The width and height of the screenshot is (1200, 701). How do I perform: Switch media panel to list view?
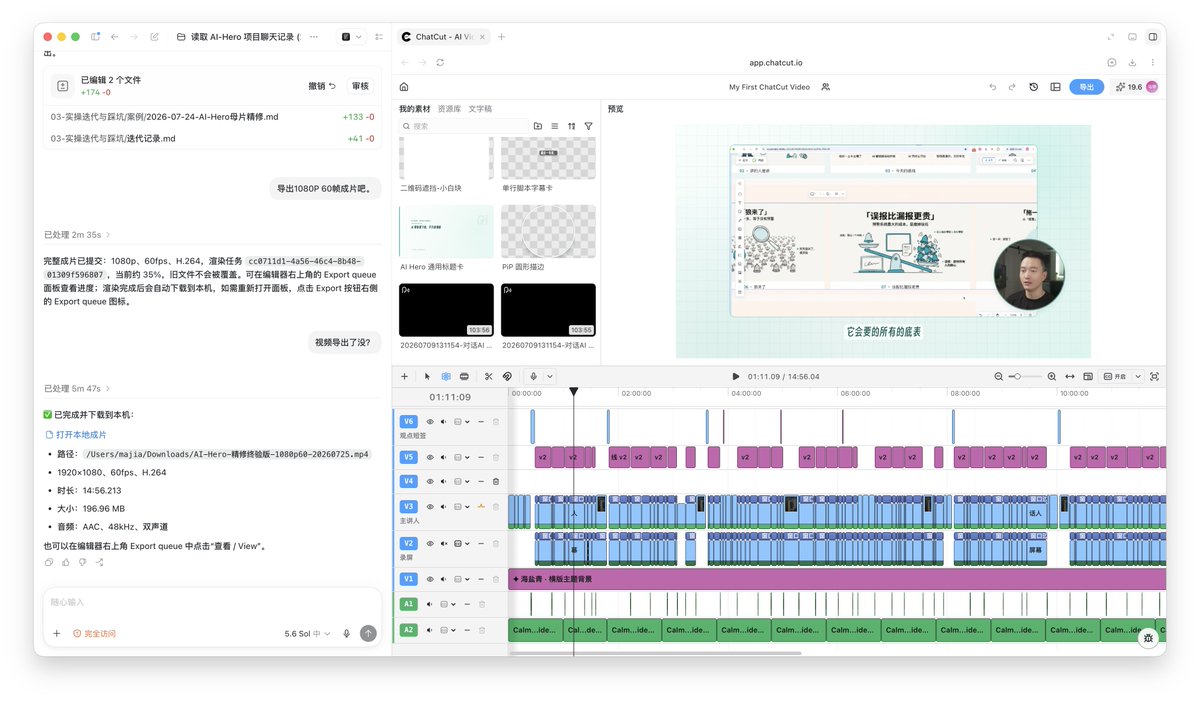pos(554,126)
